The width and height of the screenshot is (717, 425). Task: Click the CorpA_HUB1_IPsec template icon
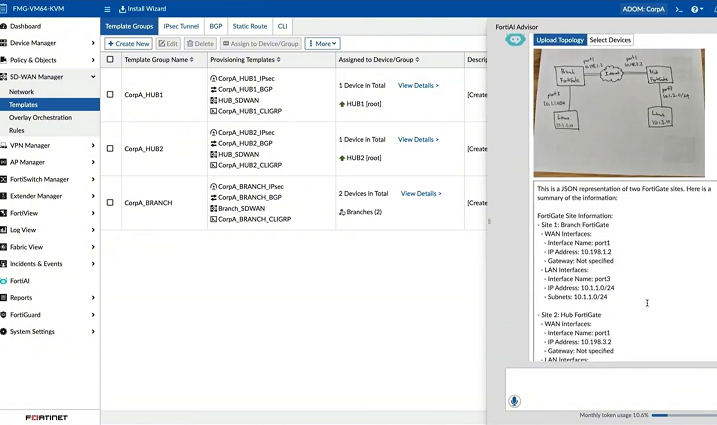coord(214,78)
